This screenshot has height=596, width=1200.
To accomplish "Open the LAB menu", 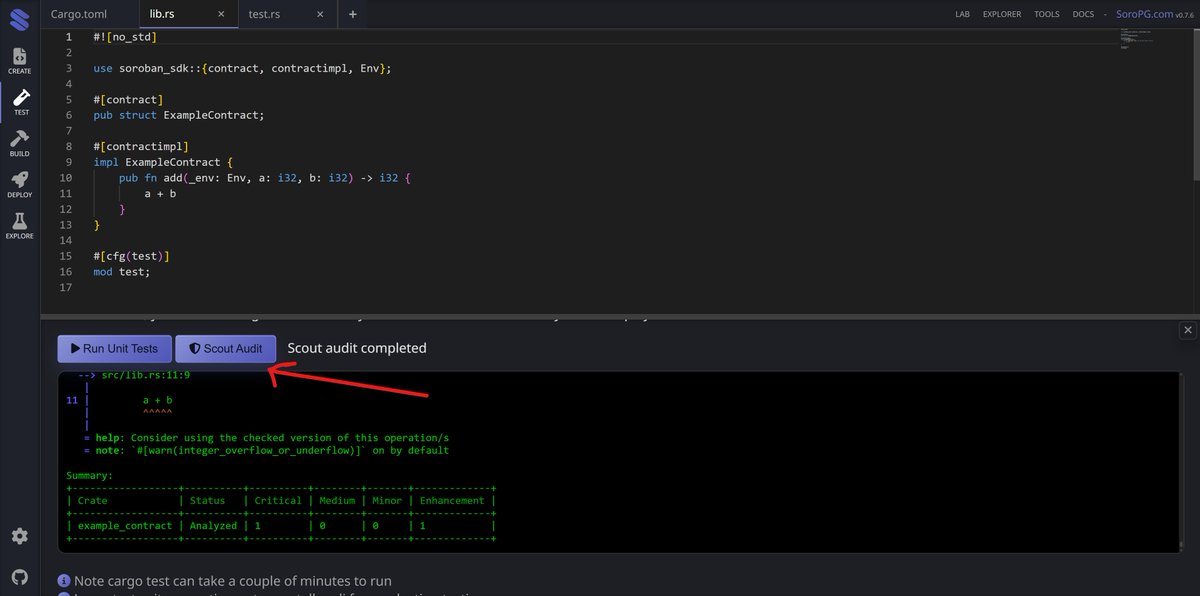I will (962, 14).
